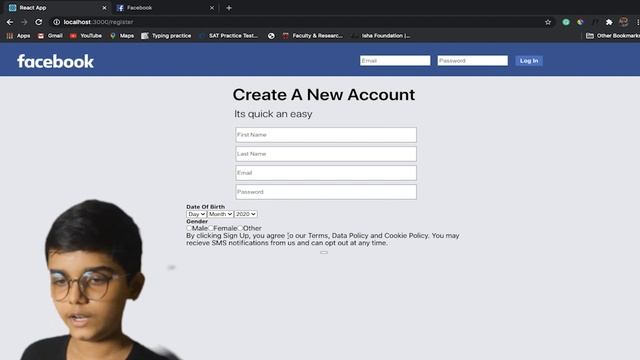Click the browser forward arrow
Viewport: 640px width, 360px height.
(24, 22)
